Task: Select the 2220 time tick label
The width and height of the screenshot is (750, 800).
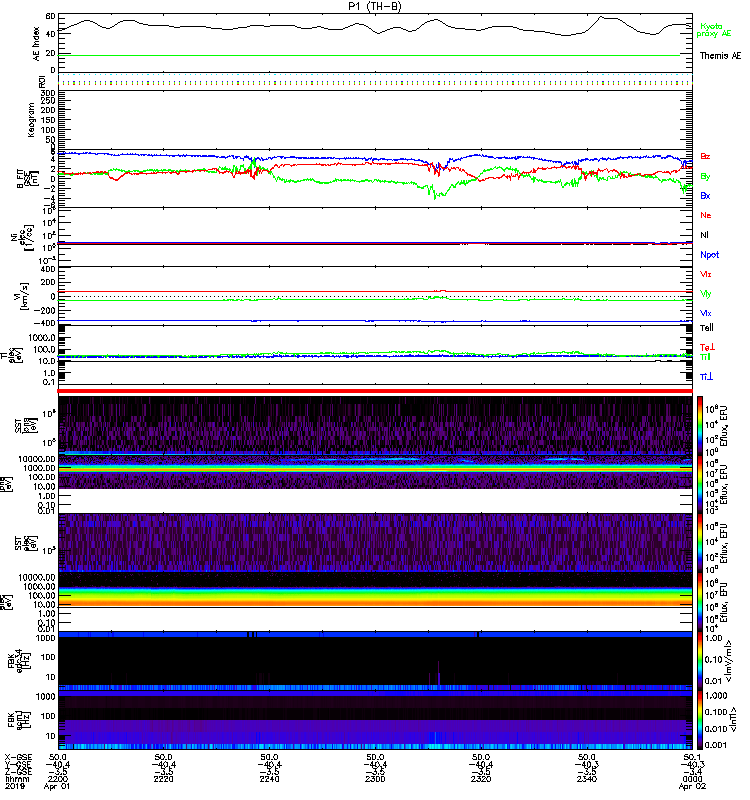Action: point(163,779)
